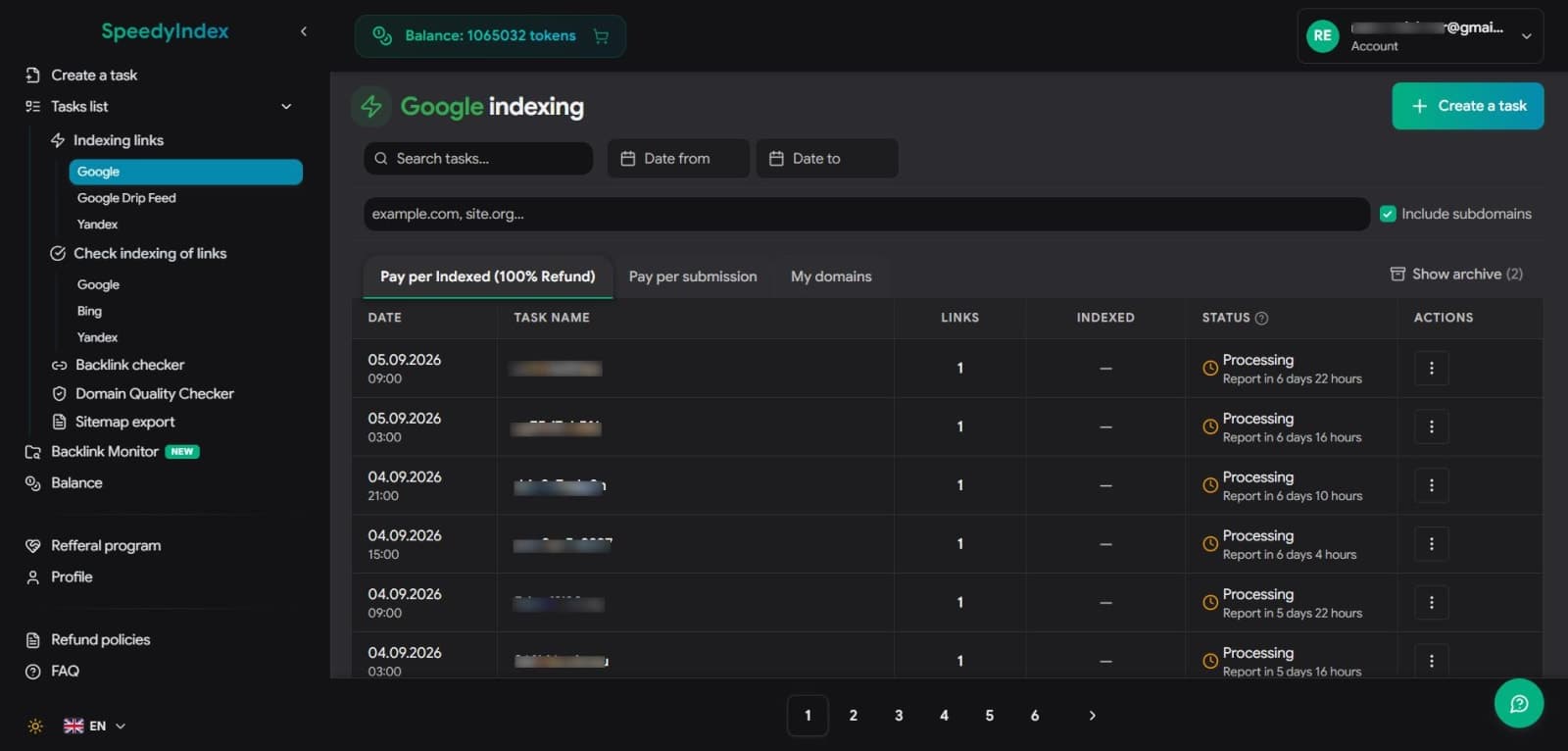Viewport: 1568px width, 751px height.
Task: Open Profile page in sidebar
Action: (59, 577)
